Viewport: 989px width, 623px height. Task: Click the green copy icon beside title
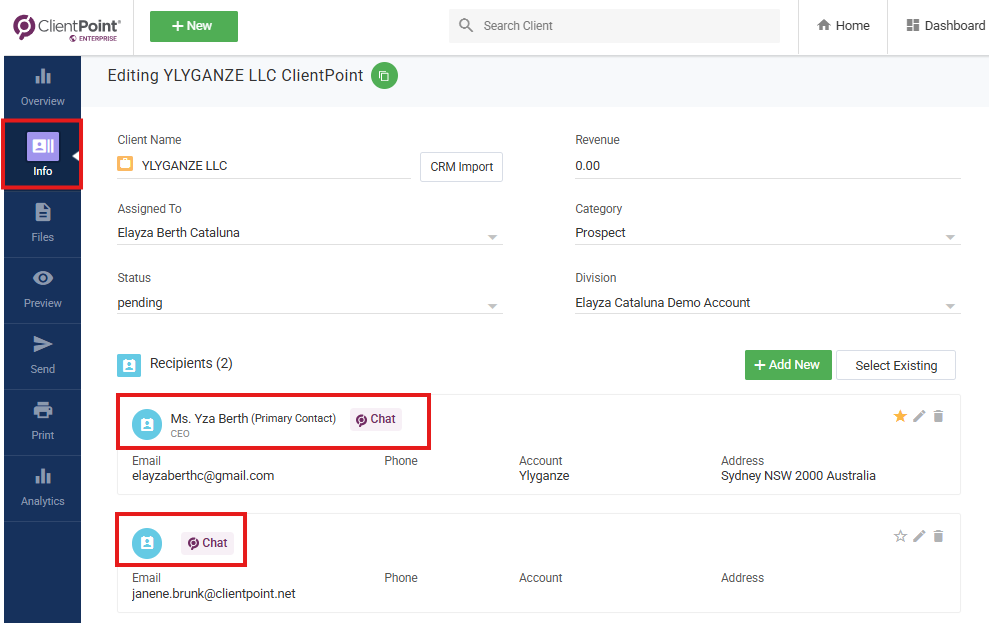(384, 76)
